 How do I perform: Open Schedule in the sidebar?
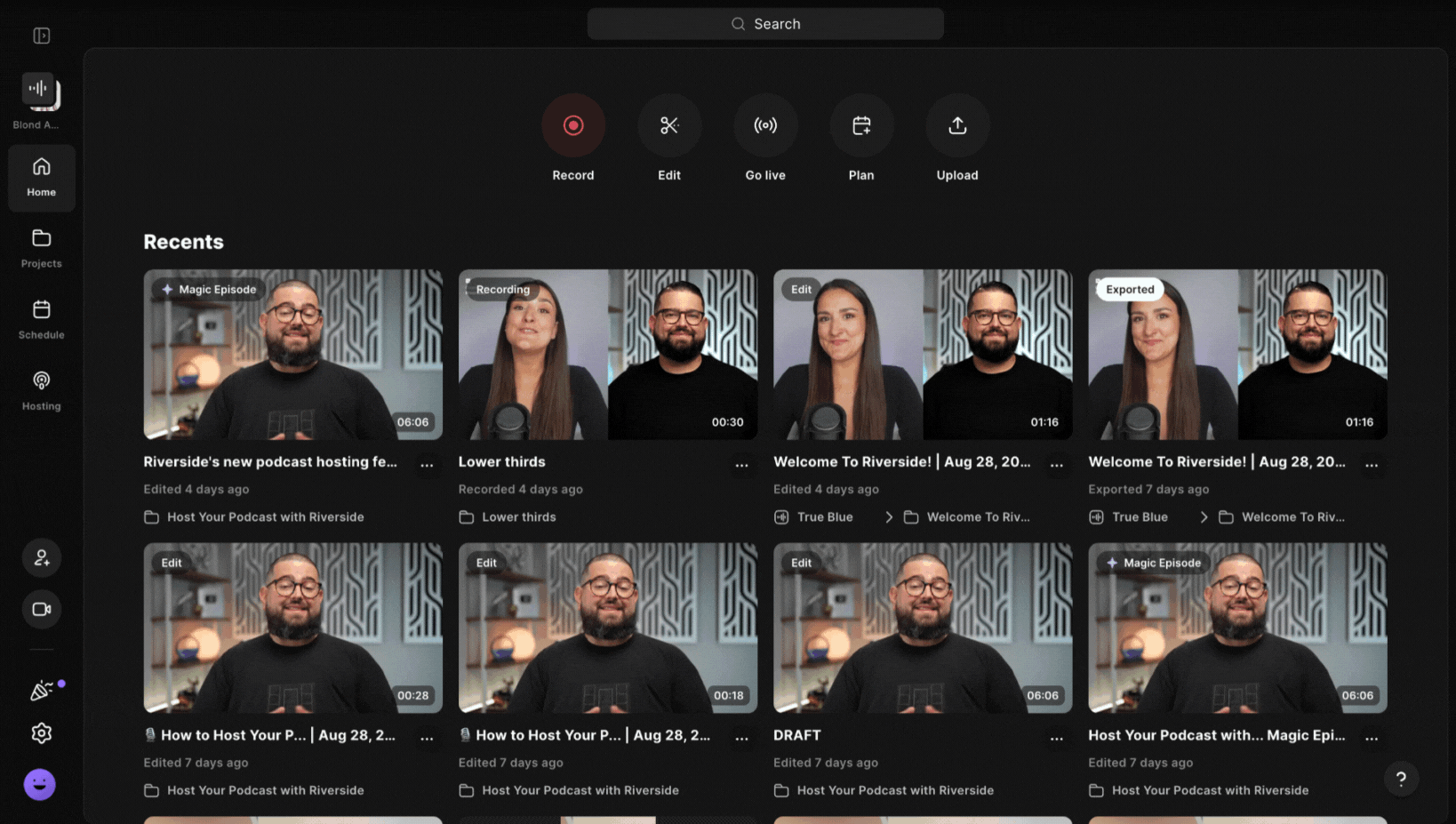click(x=42, y=319)
